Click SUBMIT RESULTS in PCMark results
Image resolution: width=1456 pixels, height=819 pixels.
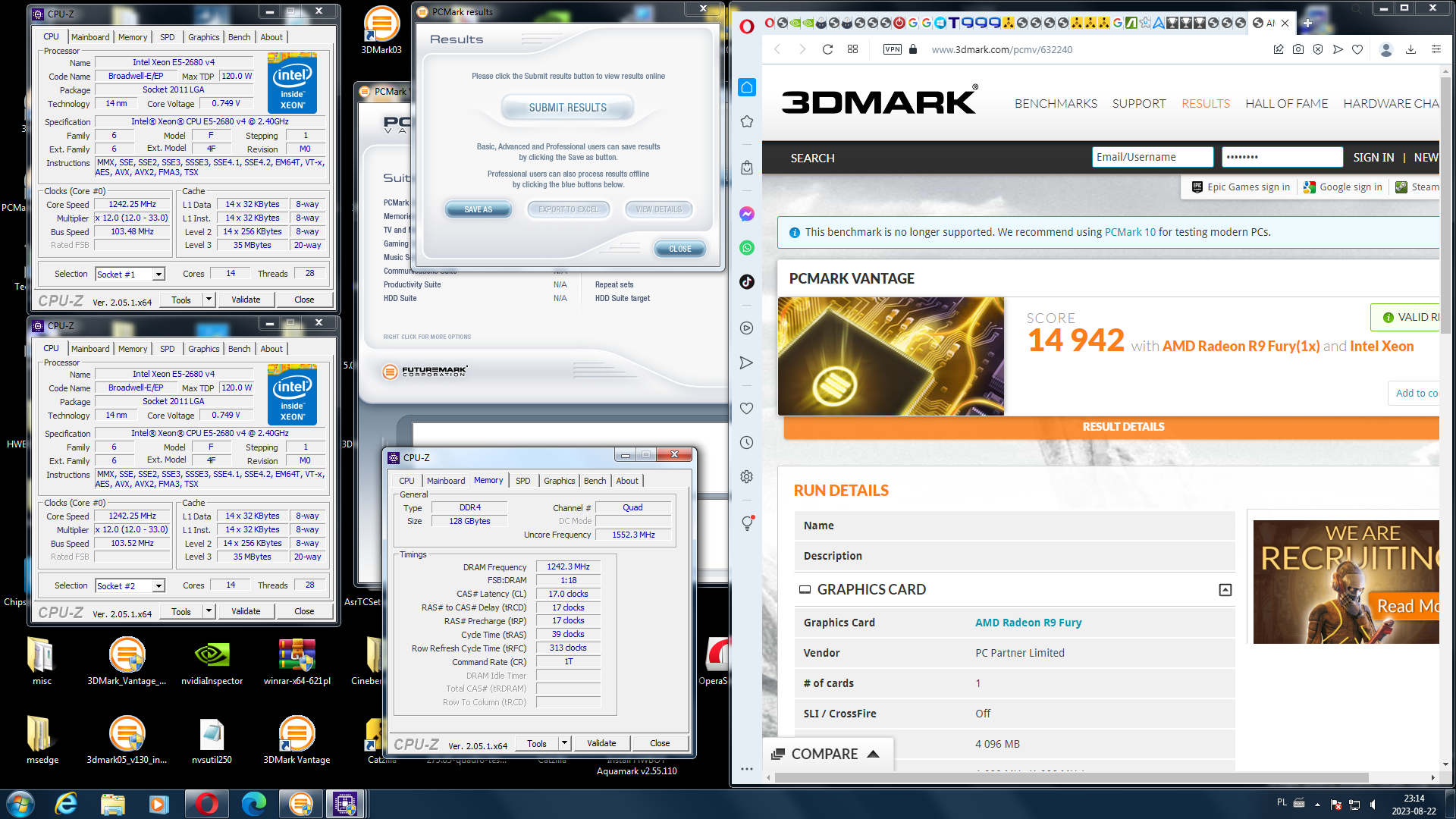(x=567, y=108)
